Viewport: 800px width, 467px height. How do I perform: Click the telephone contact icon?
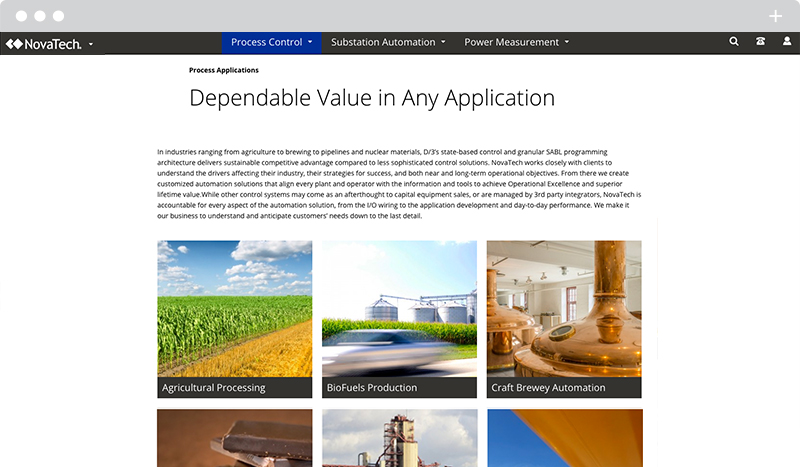tap(760, 41)
